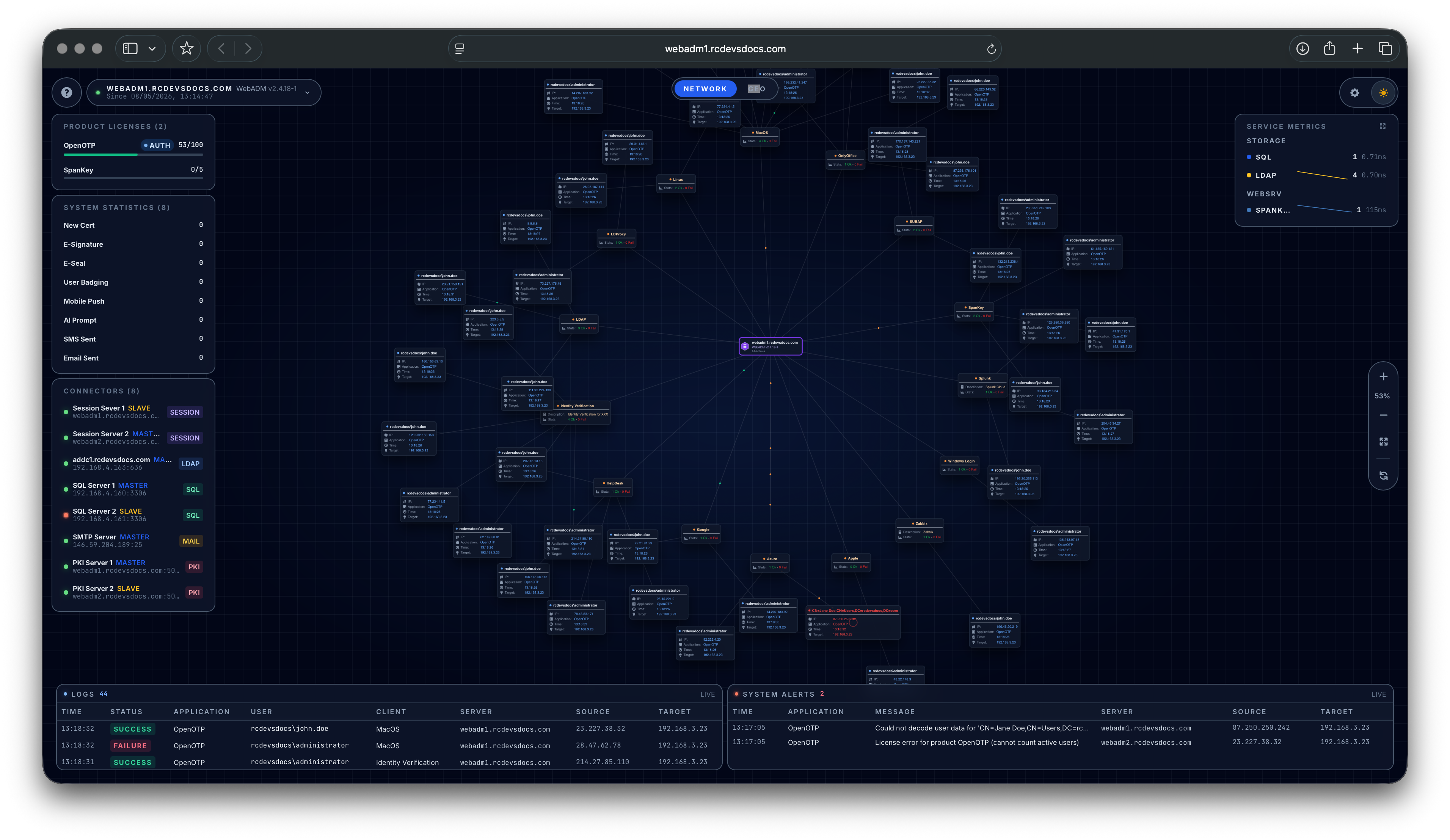The width and height of the screenshot is (1450, 840).
Task: Click the LDAP storage metric row
Action: (x=1316, y=176)
